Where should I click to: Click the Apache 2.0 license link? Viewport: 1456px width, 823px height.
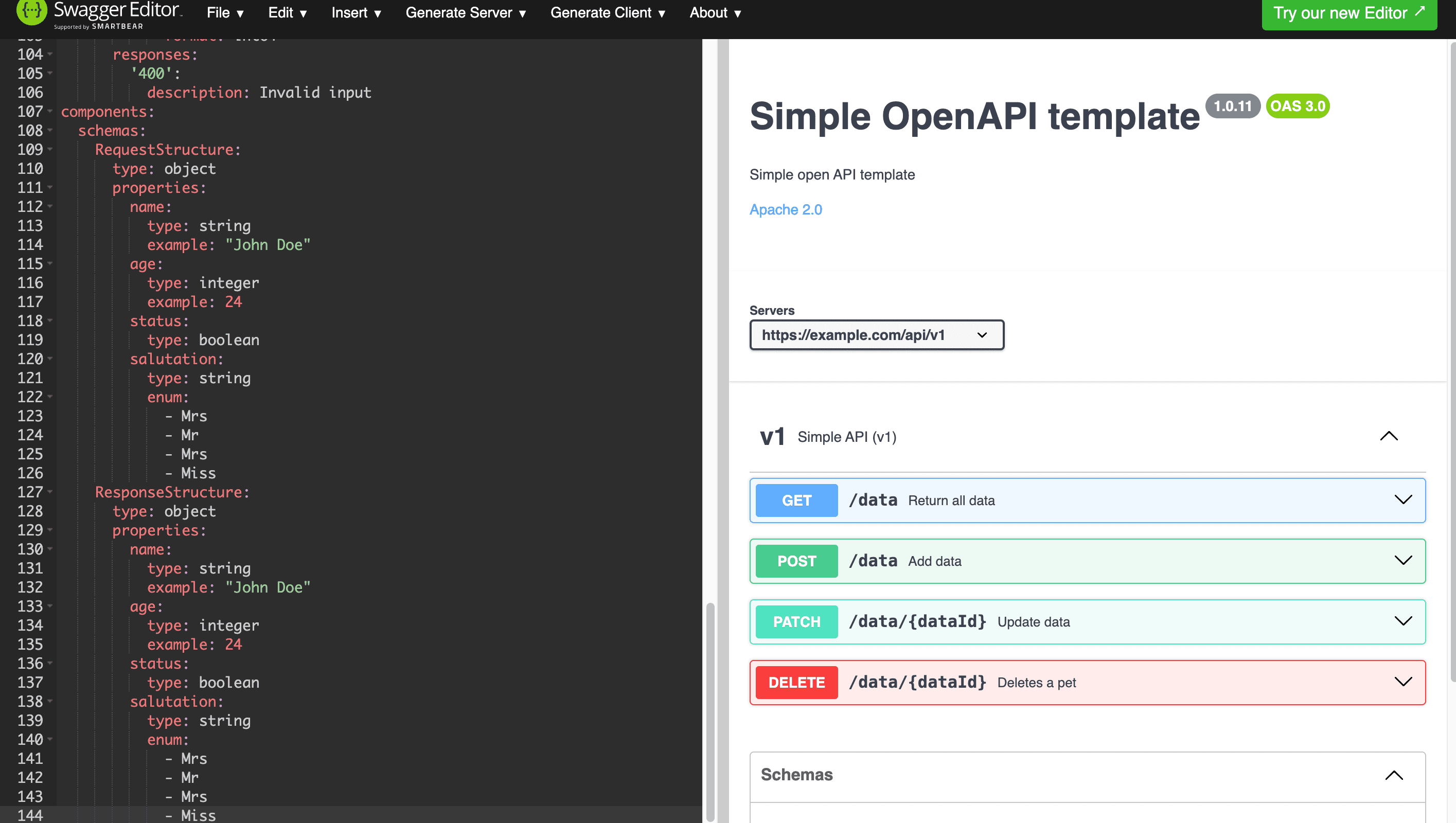point(786,210)
